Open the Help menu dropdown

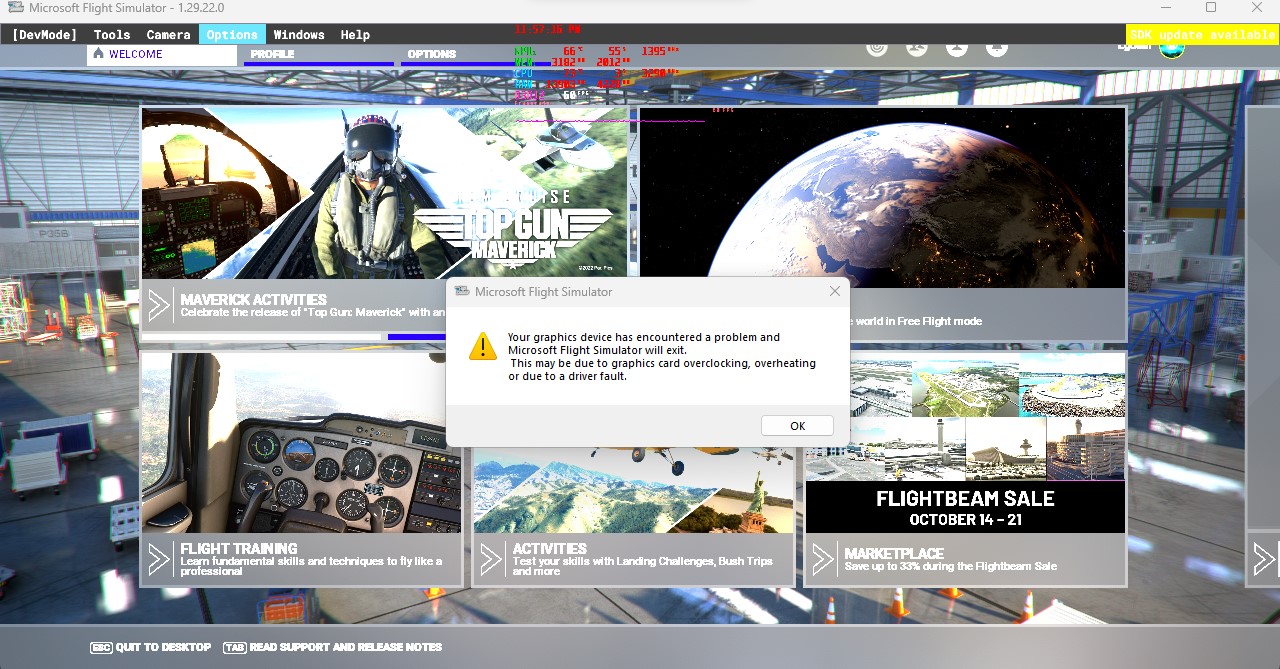click(355, 34)
